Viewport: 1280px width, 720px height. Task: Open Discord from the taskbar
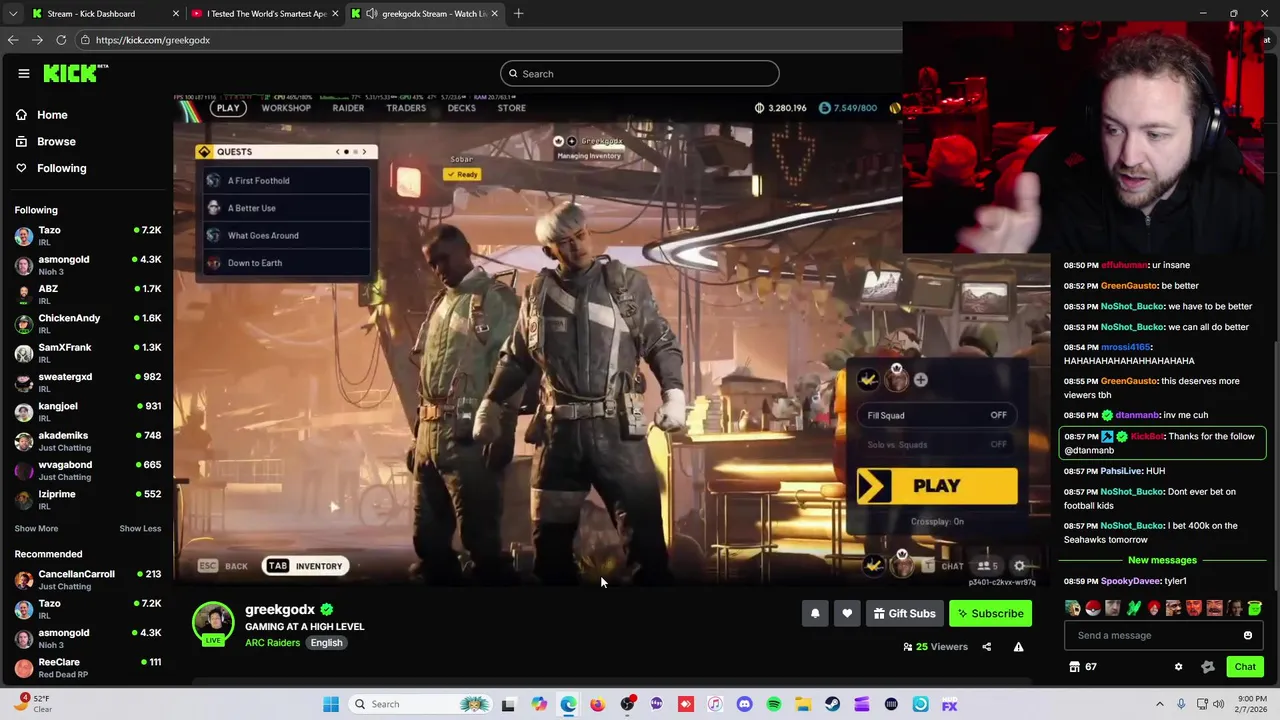point(744,704)
